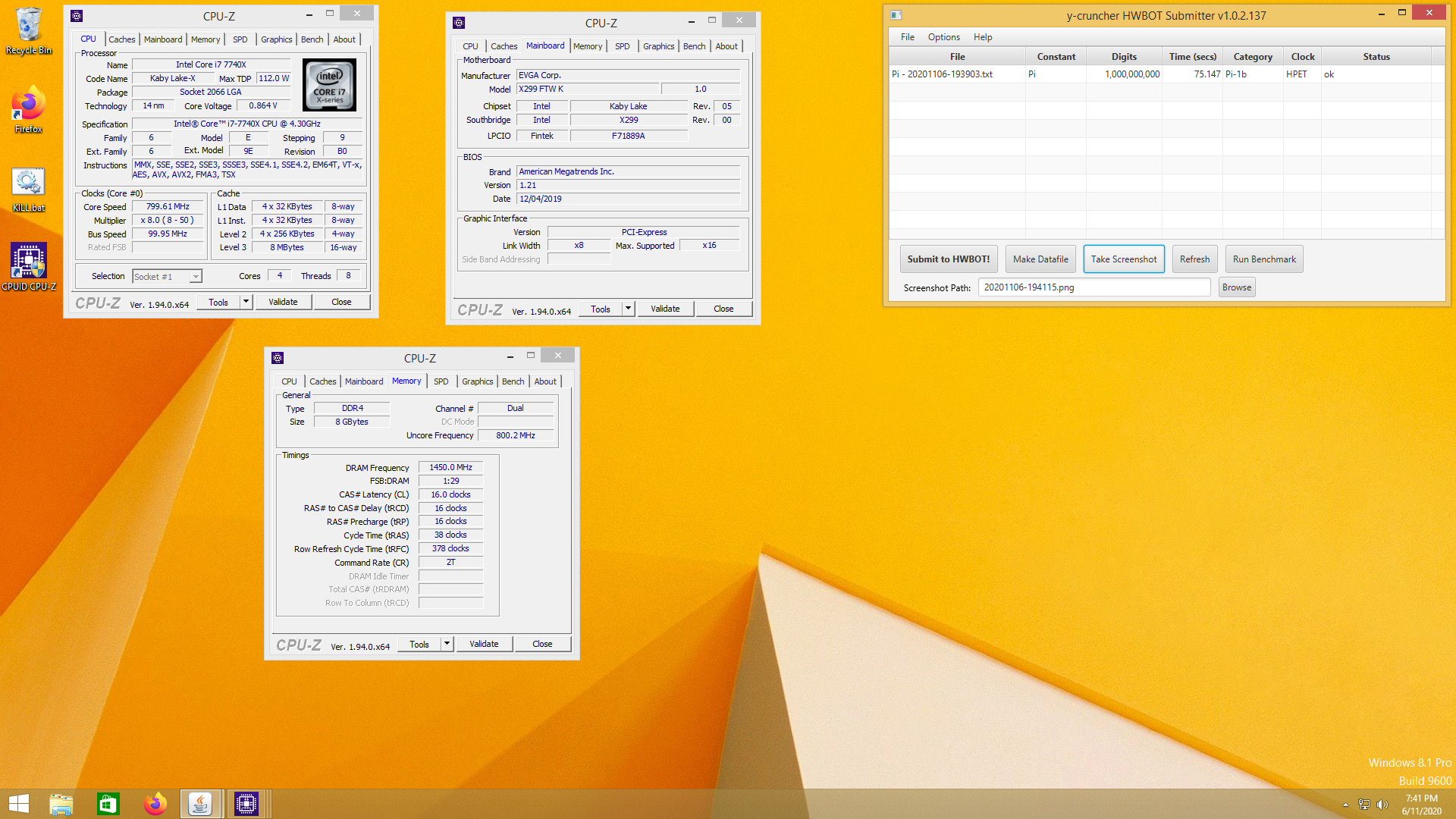Viewport: 1456px width, 819px height.
Task: Open the File menu in HWBOT Submitter
Action: [907, 37]
